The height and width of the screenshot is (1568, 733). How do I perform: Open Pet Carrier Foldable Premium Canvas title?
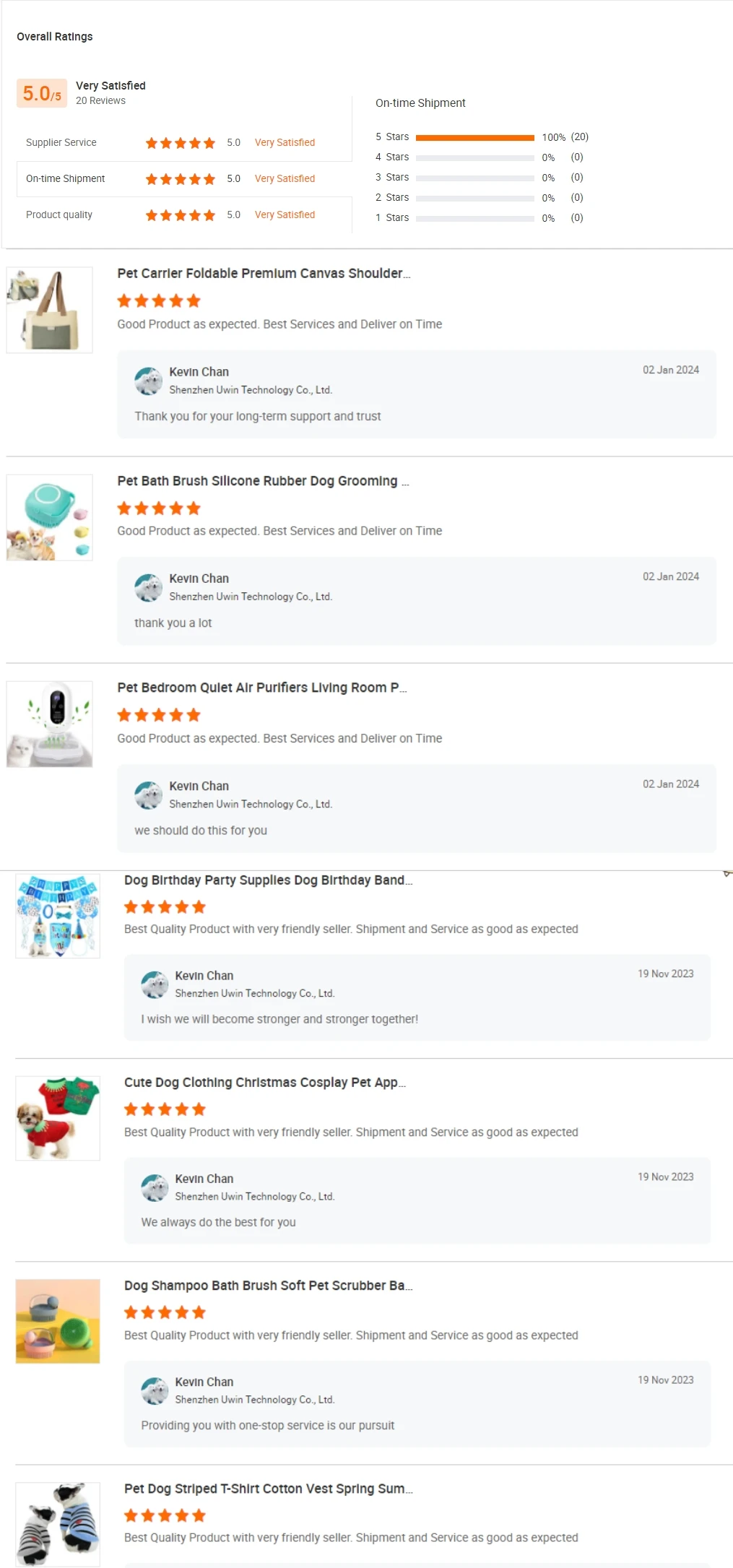coord(264,274)
